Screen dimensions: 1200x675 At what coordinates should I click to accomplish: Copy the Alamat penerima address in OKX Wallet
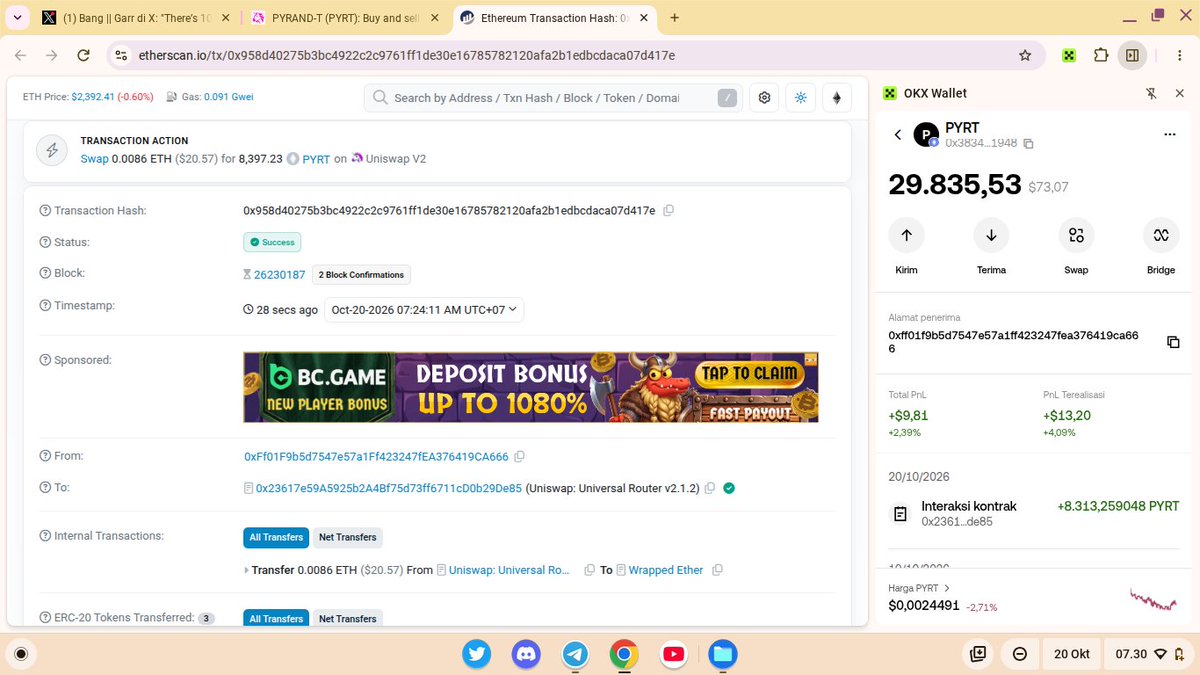1173,342
